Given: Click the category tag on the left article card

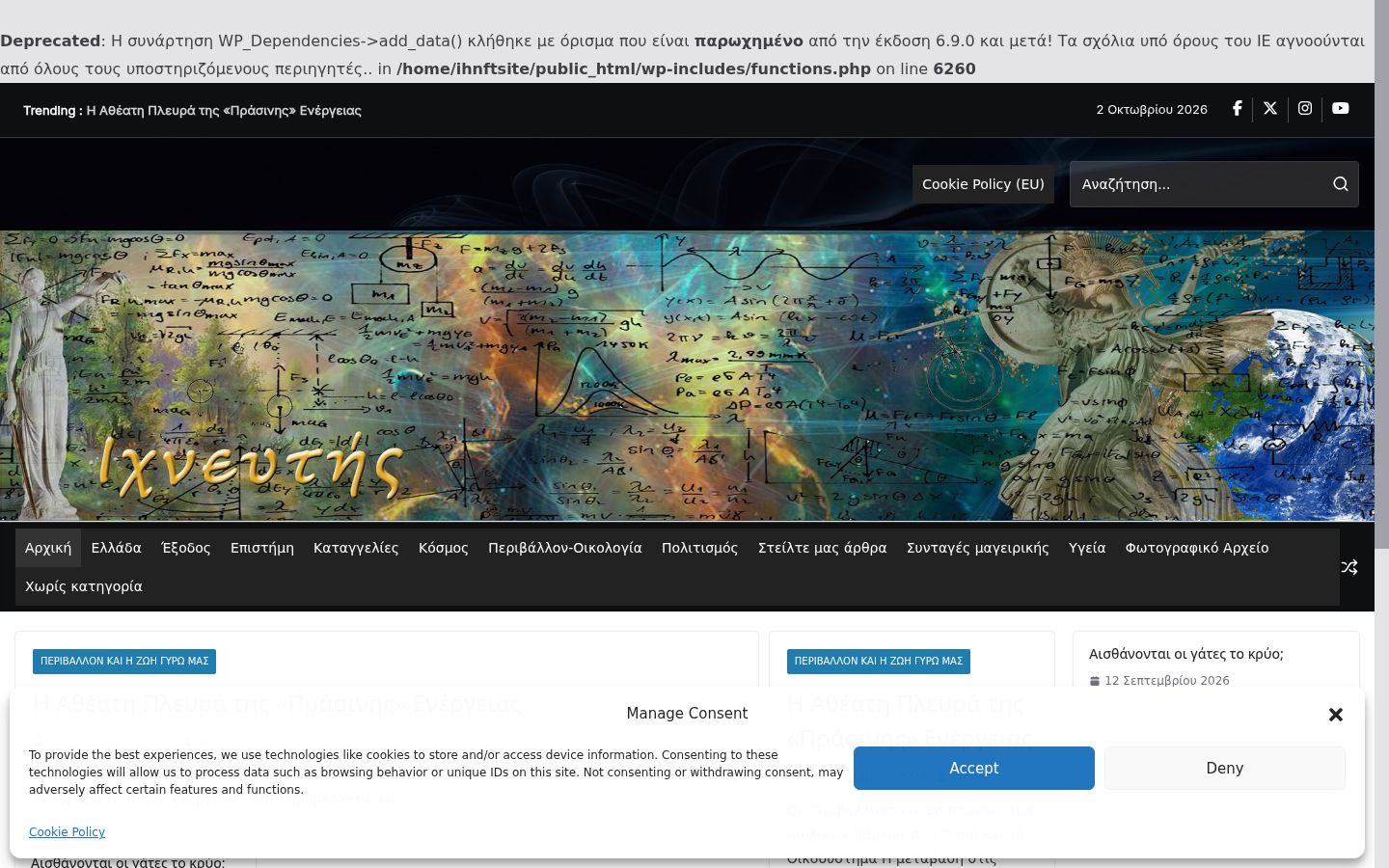Looking at the screenshot, I should tap(124, 662).
